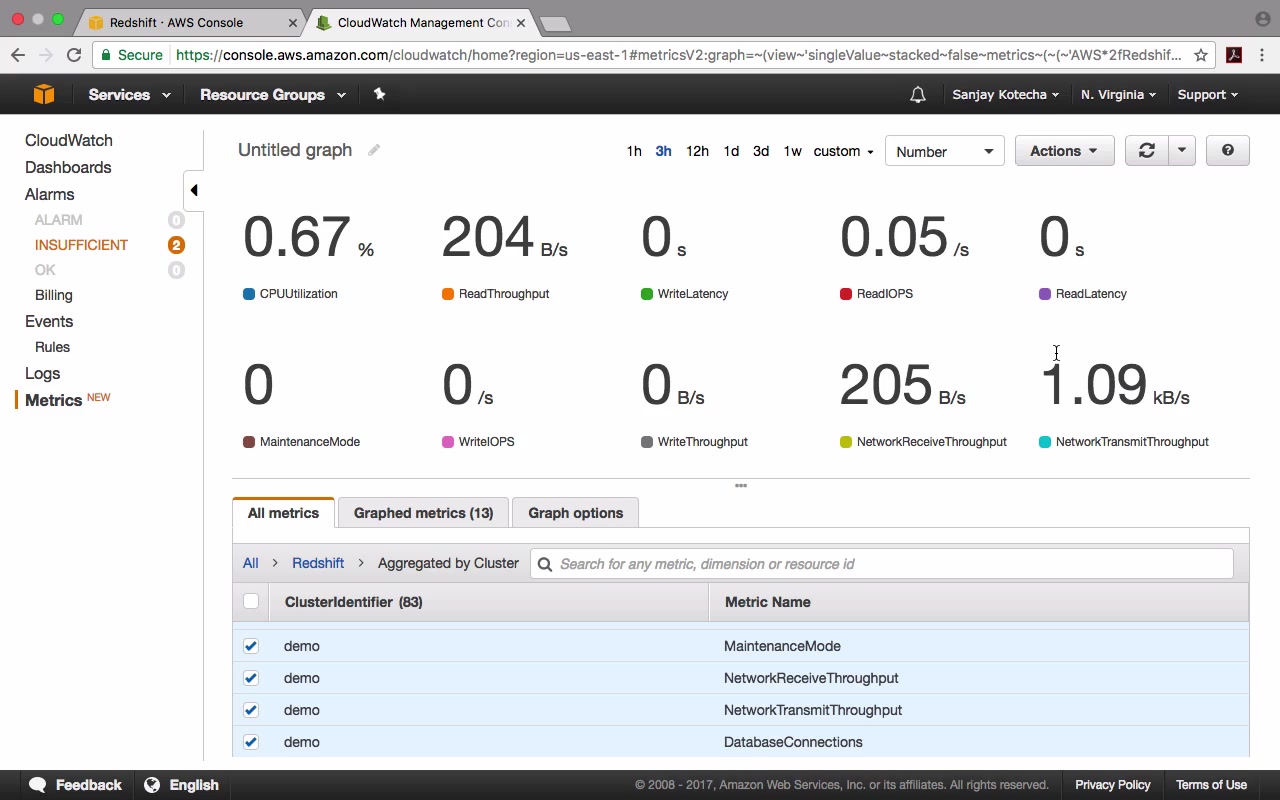
Task: Refresh the graph with the refresh icon
Action: click(x=1147, y=151)
